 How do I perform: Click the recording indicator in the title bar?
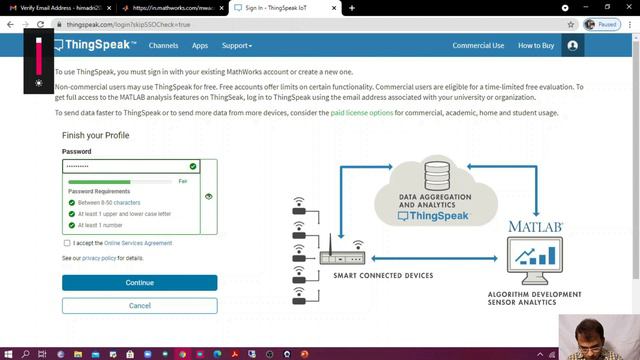coord(565,8)
